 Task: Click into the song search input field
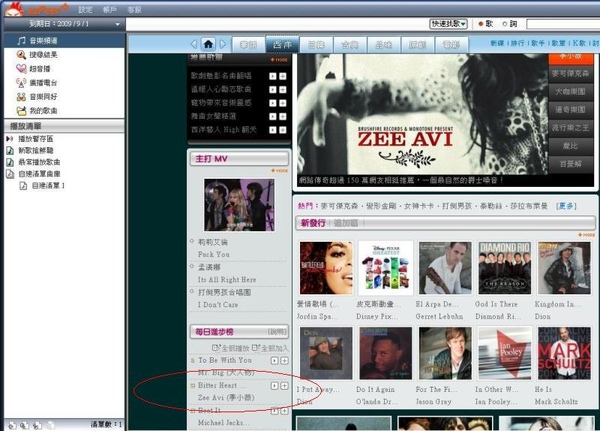click(x=563, y=24)
